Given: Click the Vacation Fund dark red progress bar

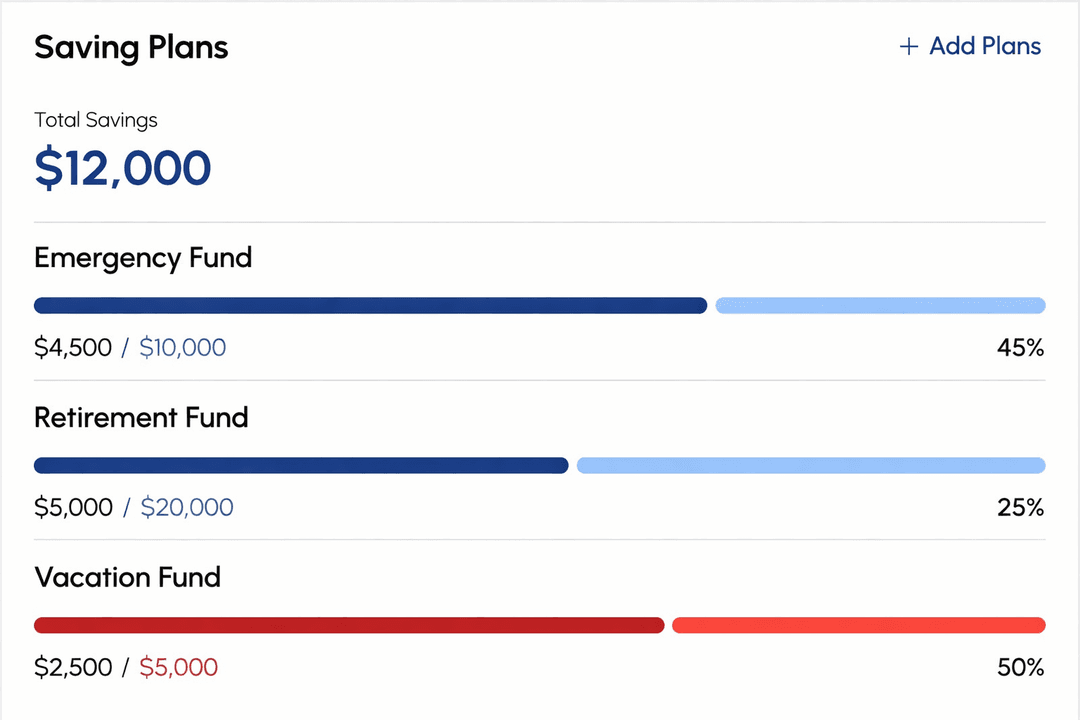Looking at the screenshot, I should coord(349,625).
